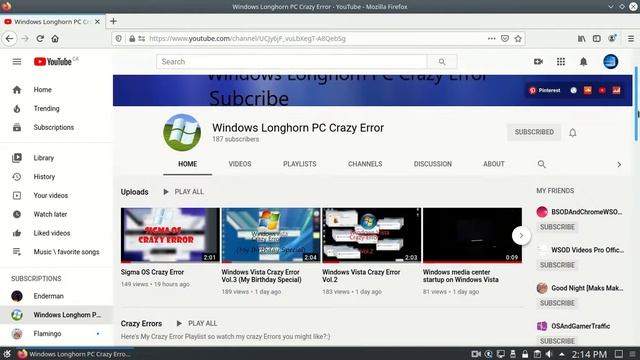The image size is (640, 360).
Task: Open Windows media center startup thumbnail
Action: [472, 235]
